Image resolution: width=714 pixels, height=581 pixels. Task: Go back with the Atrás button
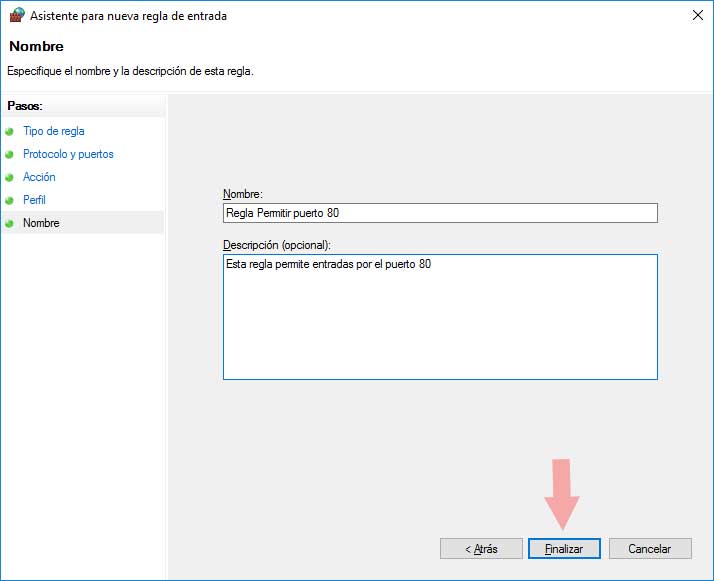pyautogui.click(x=481, y=549)
